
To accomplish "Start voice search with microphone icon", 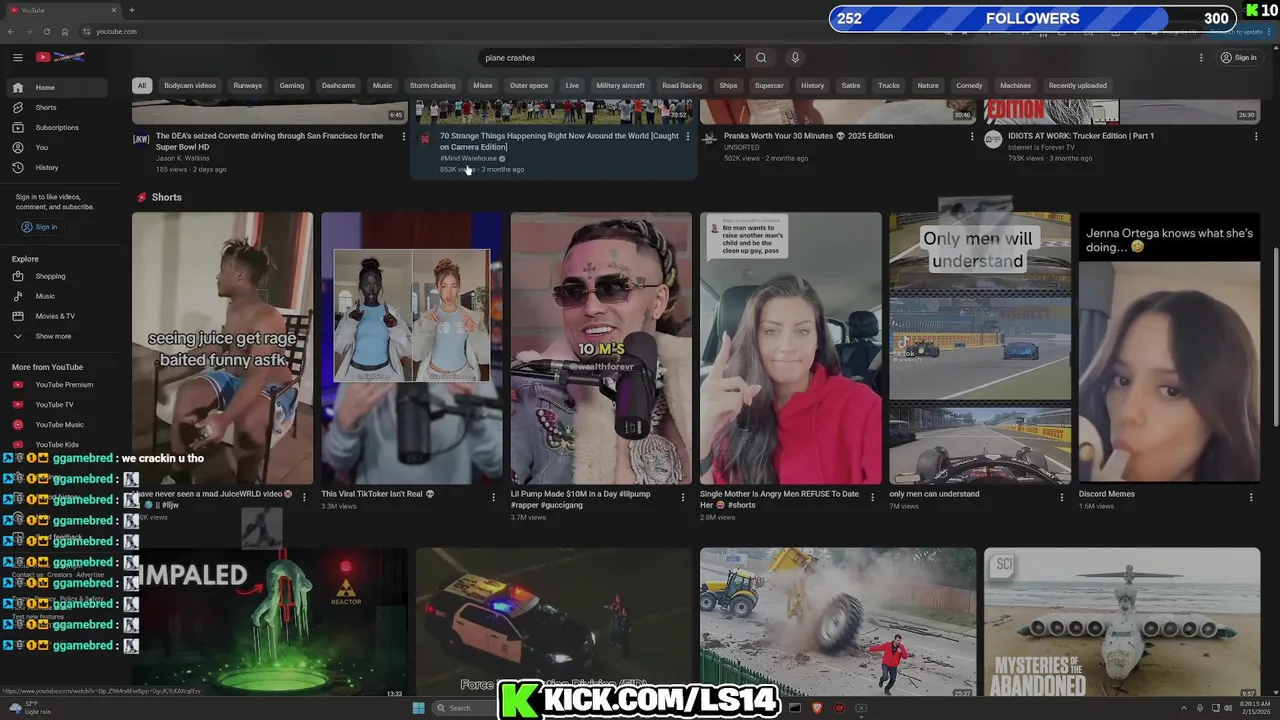I will [795, 57].
